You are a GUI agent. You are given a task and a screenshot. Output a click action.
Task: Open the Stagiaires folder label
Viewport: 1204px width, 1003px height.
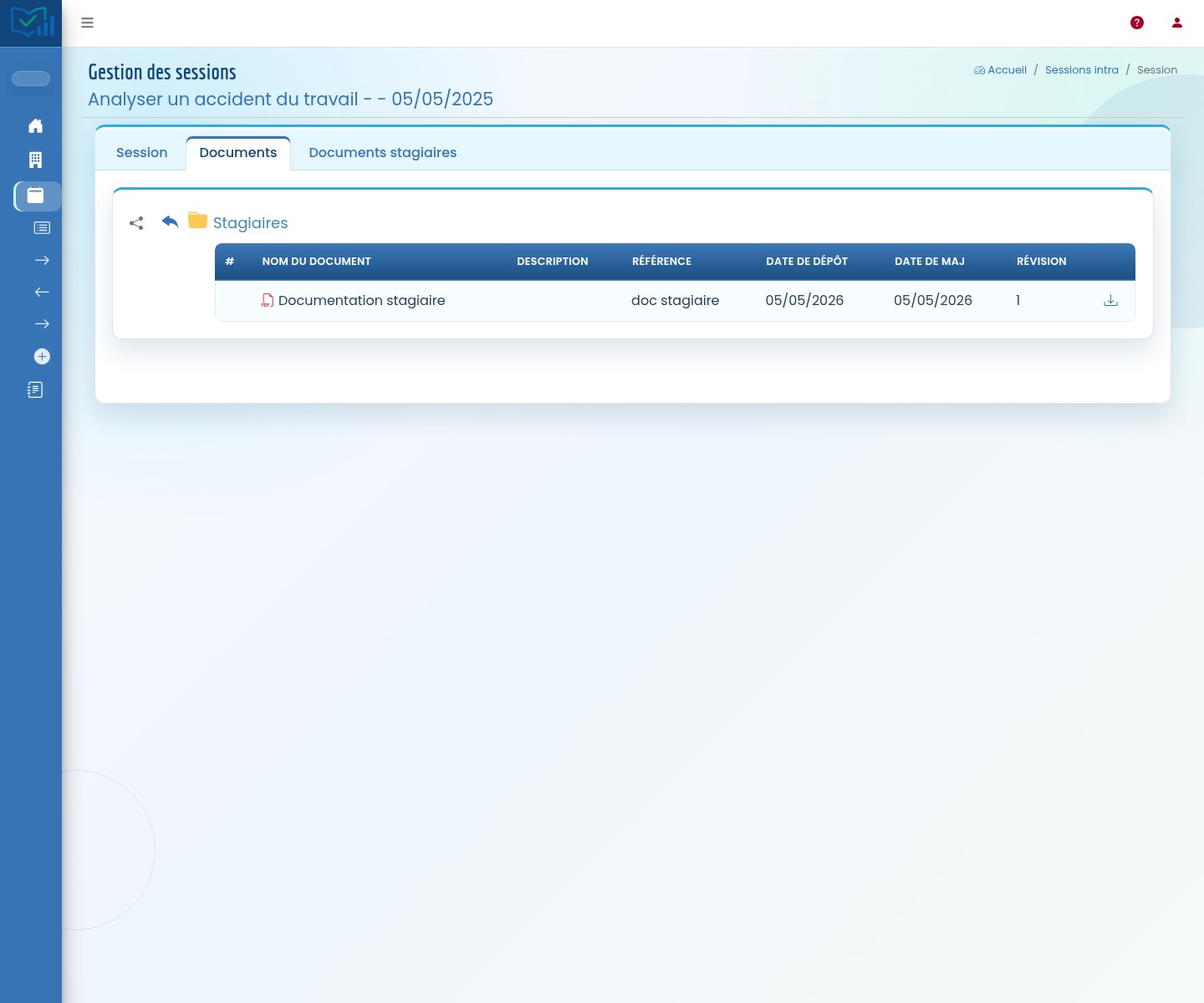251,223
